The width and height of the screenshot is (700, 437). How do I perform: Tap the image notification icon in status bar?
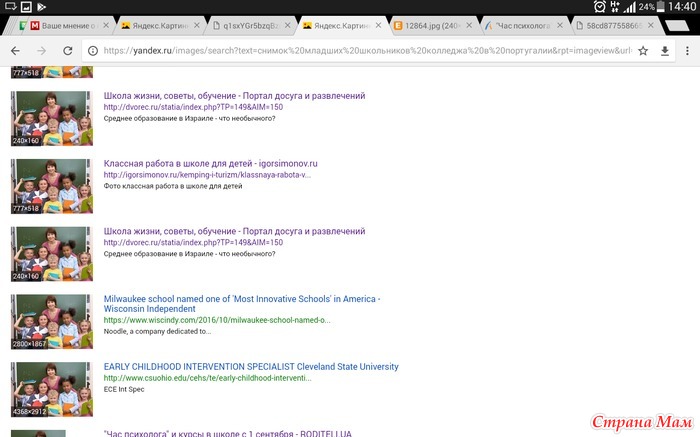coord(26,7)
